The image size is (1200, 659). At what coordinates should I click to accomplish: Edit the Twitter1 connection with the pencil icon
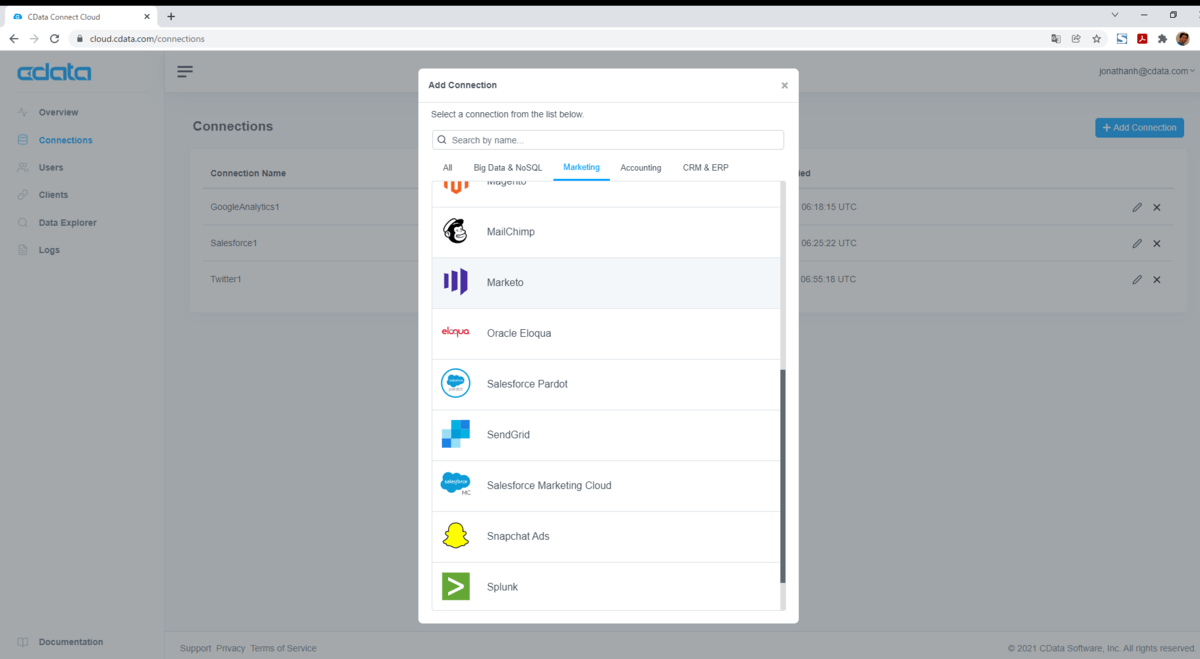pyautogui.click(x=1137, y=280)
